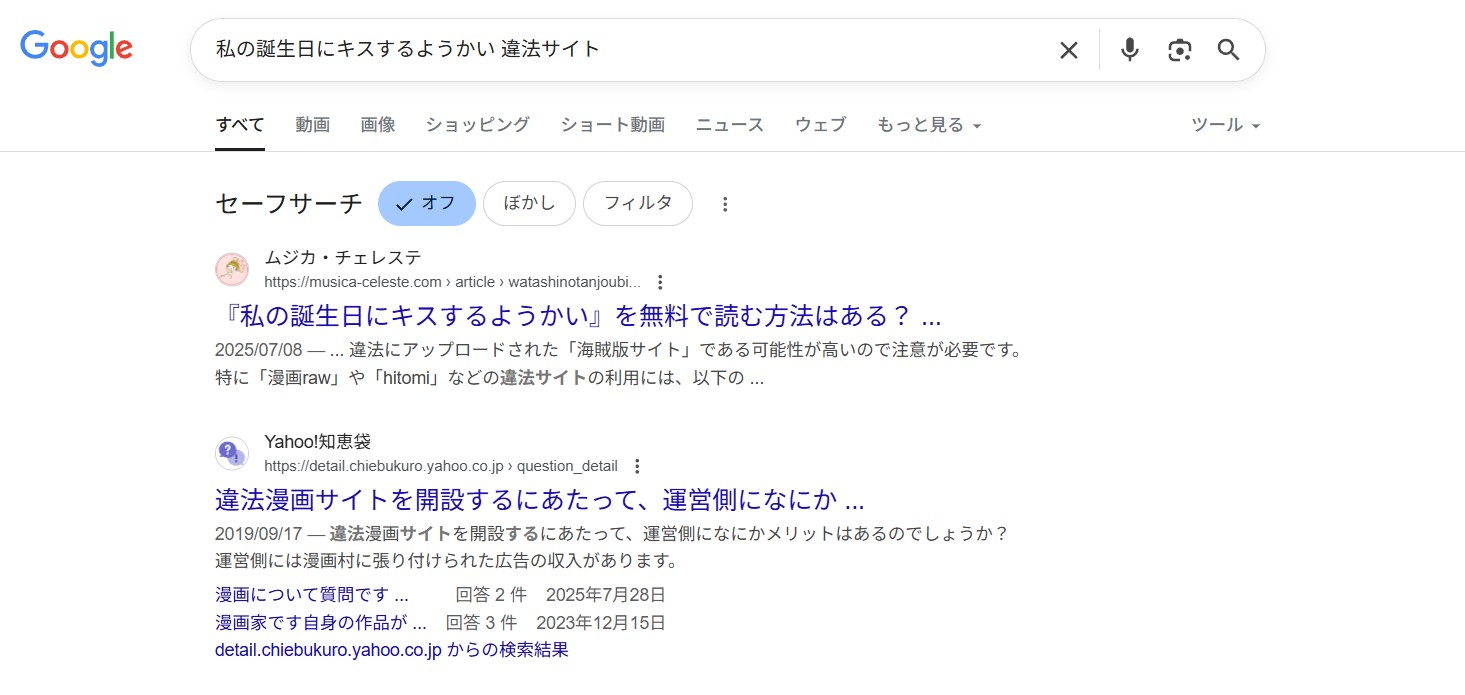Screen dimensions: 1465x695
Task: Open Google Lens image search
Action: pos(1179,49)
